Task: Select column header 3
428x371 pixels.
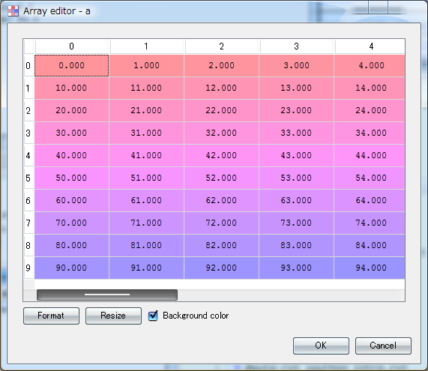Action: (x=297, y=46)
